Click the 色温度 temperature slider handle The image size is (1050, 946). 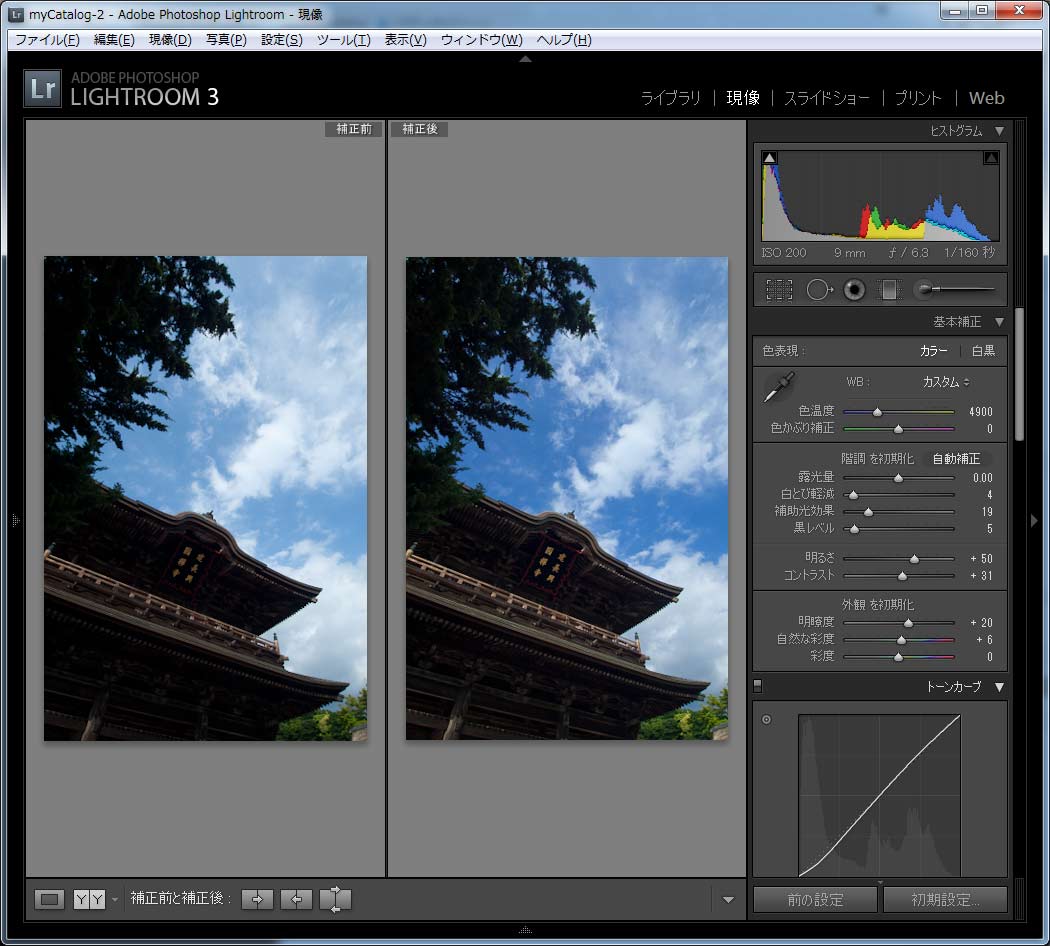pyautogui.click(x=878, y=412)
